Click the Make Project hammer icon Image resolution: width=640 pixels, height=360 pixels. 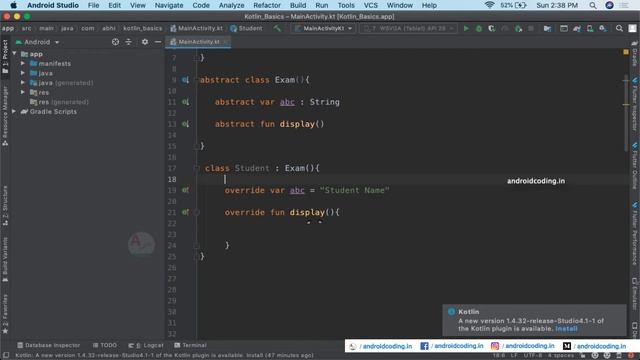click(x=277, y=29)
